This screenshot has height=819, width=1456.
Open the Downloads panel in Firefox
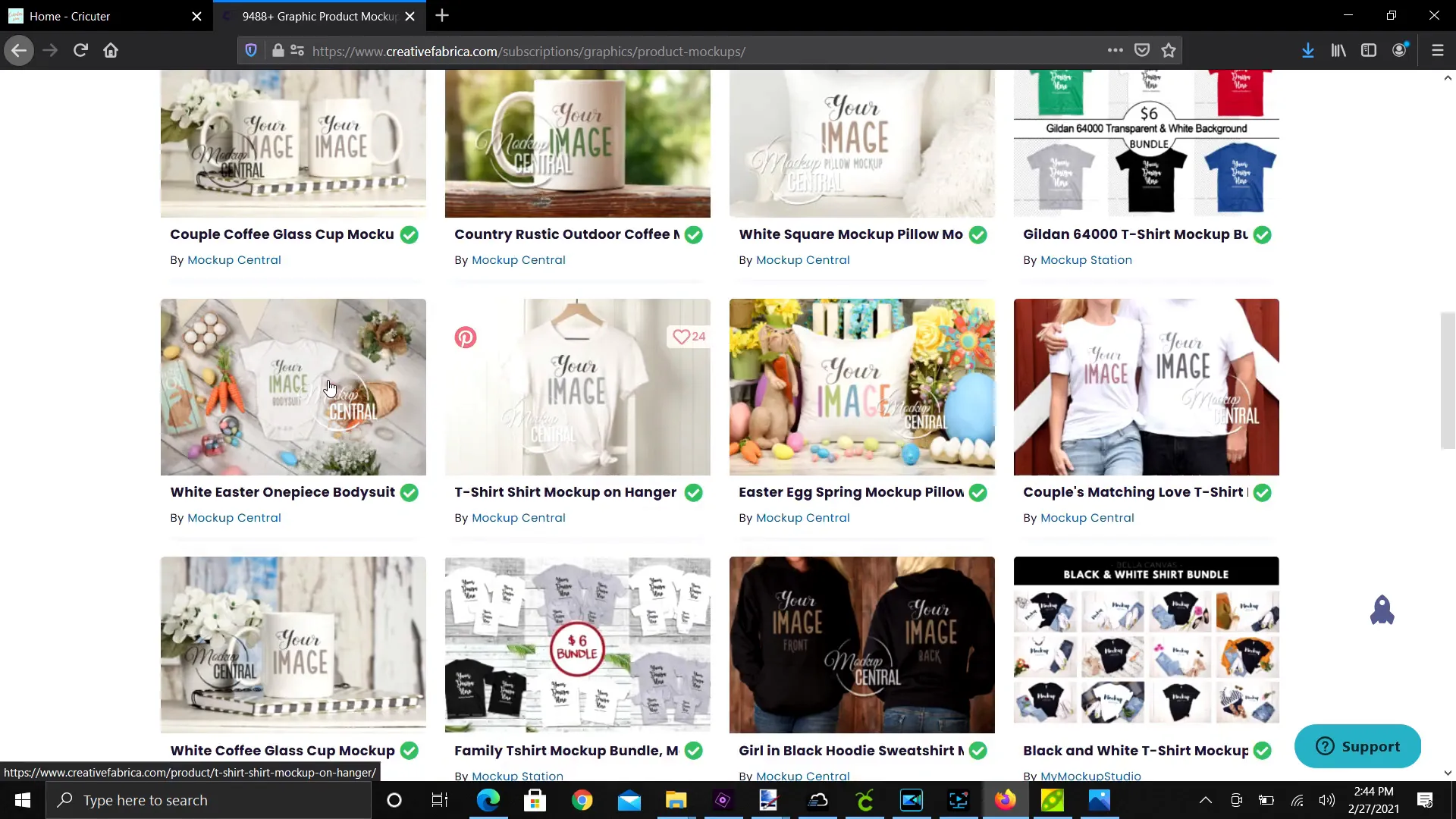1307,50
